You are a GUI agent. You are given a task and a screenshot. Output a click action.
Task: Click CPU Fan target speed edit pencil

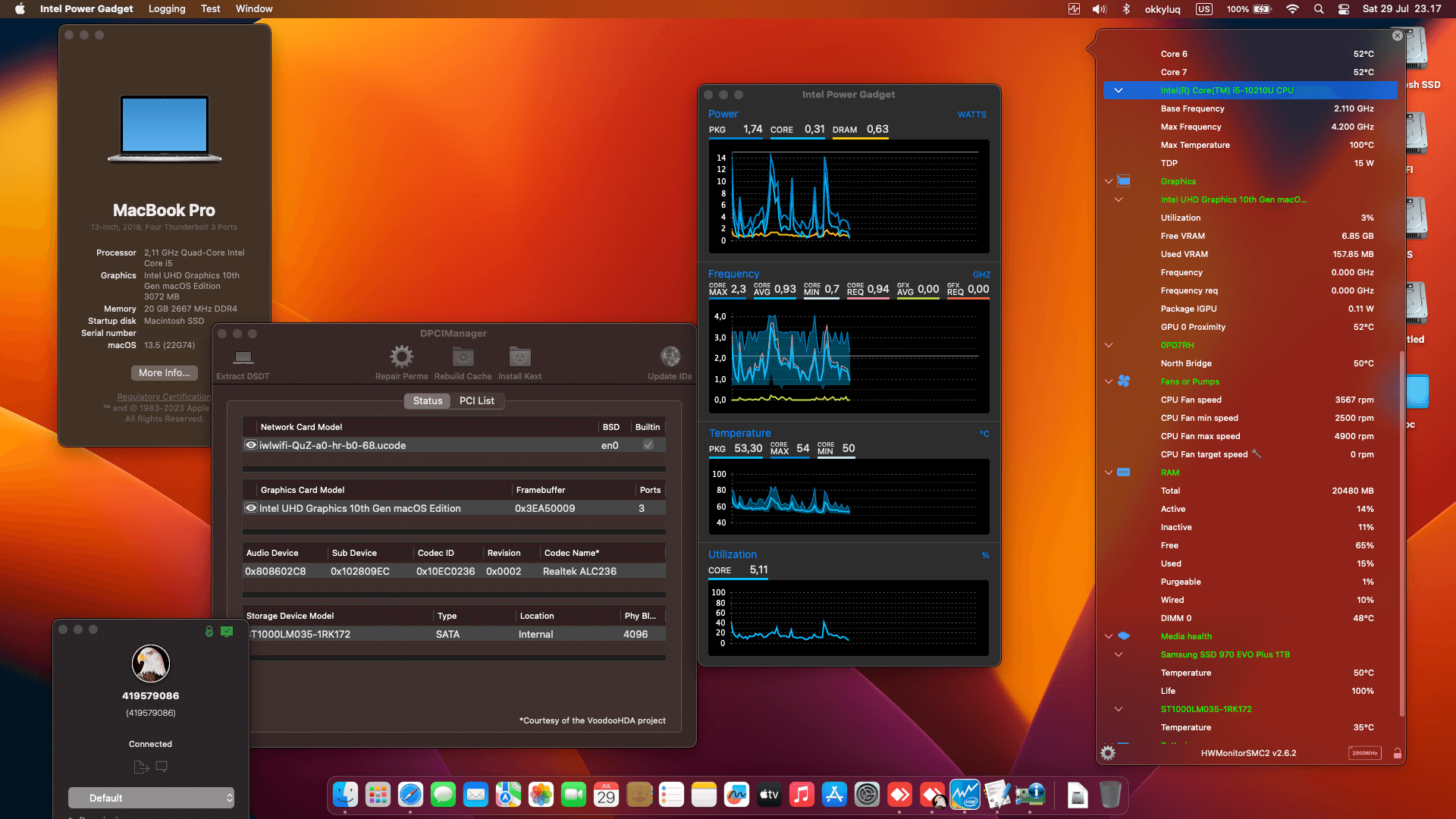click(x=1257, y=453)
